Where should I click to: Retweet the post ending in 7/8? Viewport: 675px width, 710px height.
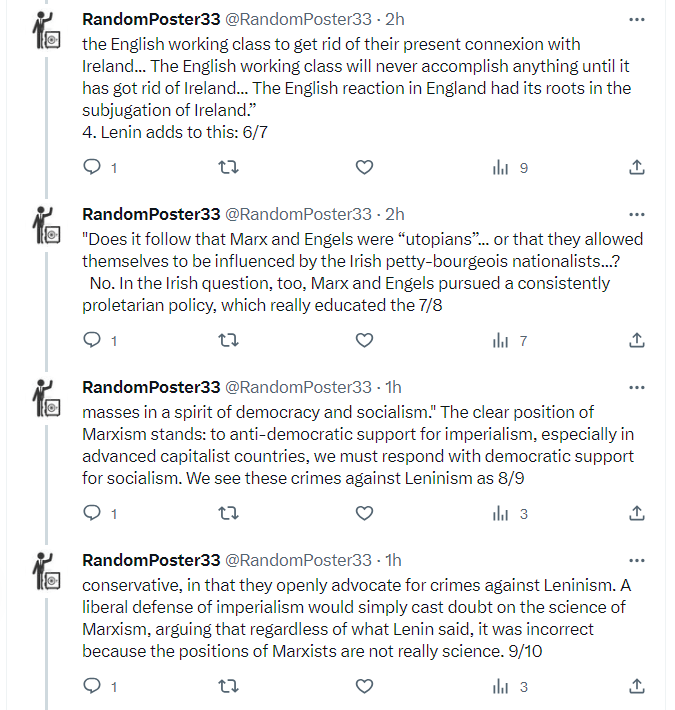point(228,341)
